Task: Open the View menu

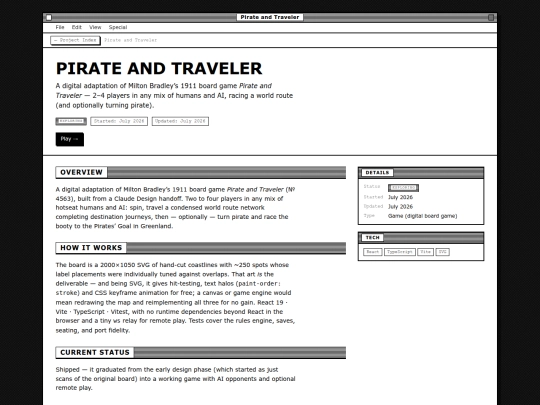Action: (x=95, y=27)
